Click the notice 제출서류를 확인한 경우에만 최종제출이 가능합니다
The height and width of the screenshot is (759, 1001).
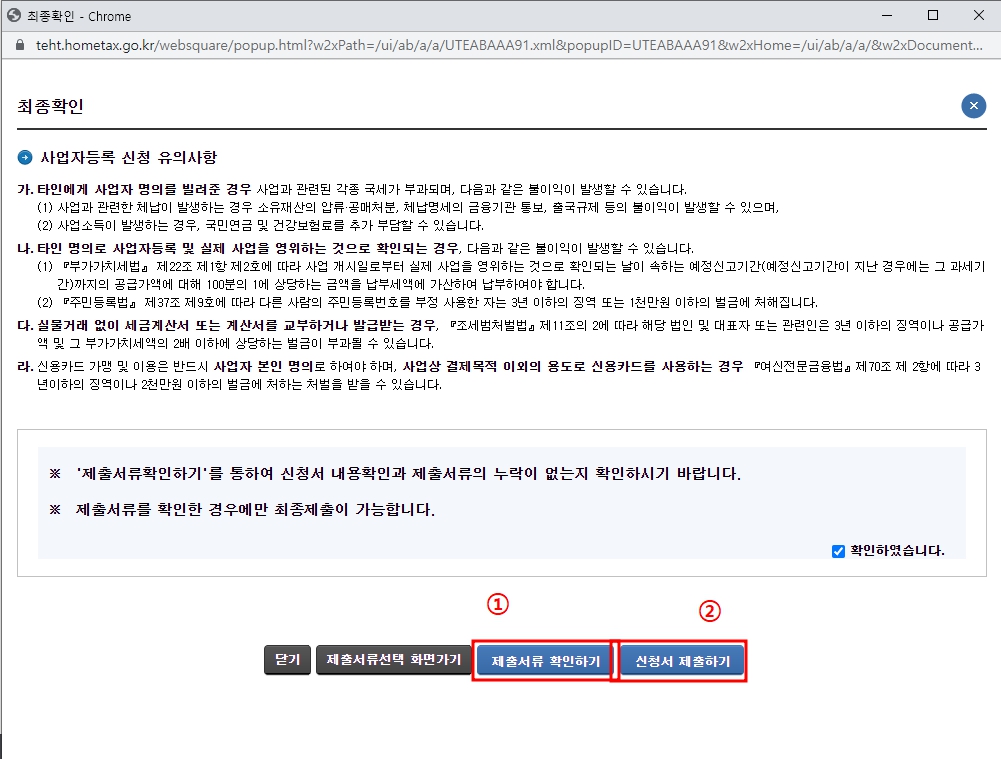(255, 510)
